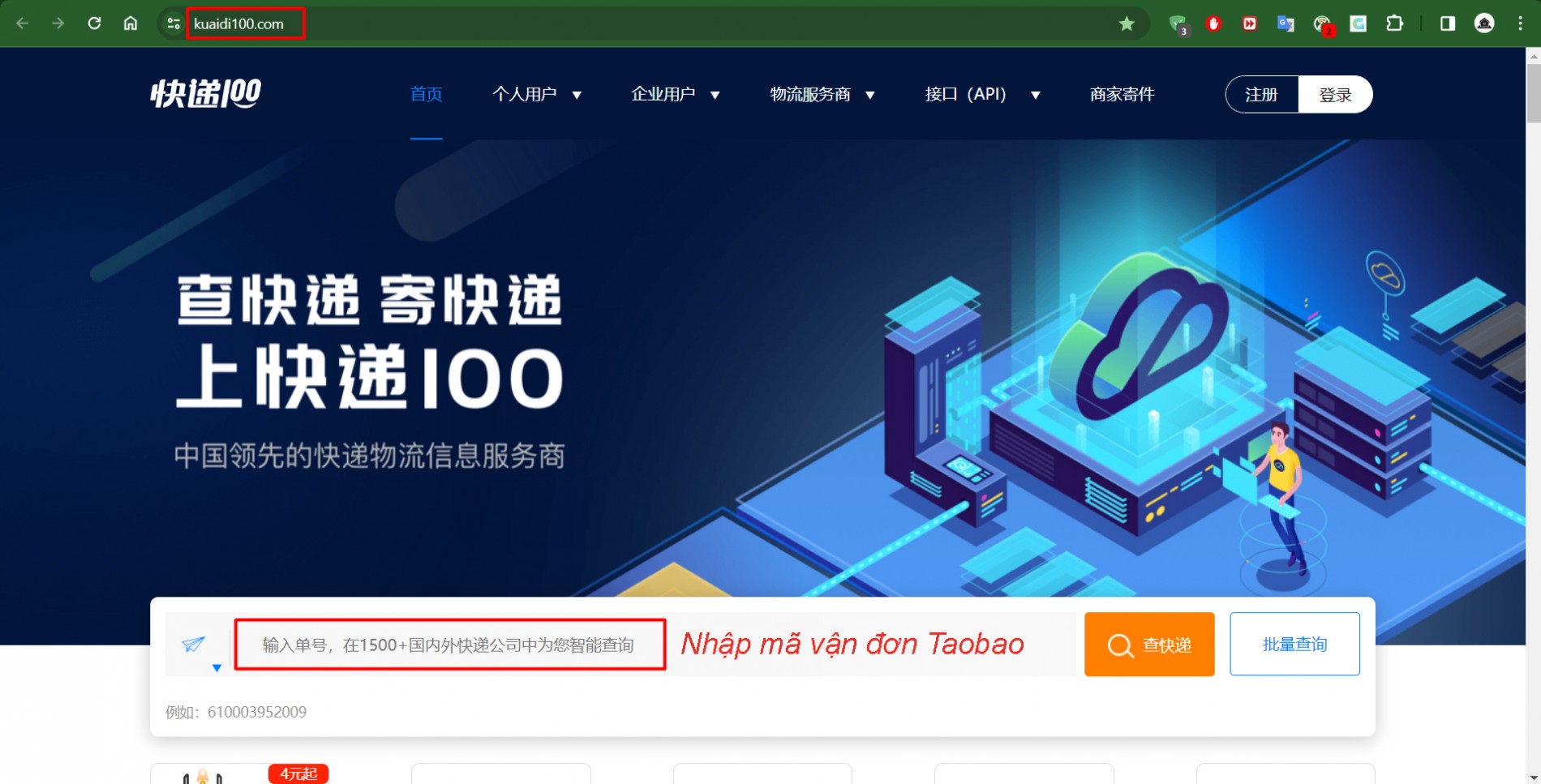Click the 登录 login button
1541x784 pixels.
[x=1335, y=95]
